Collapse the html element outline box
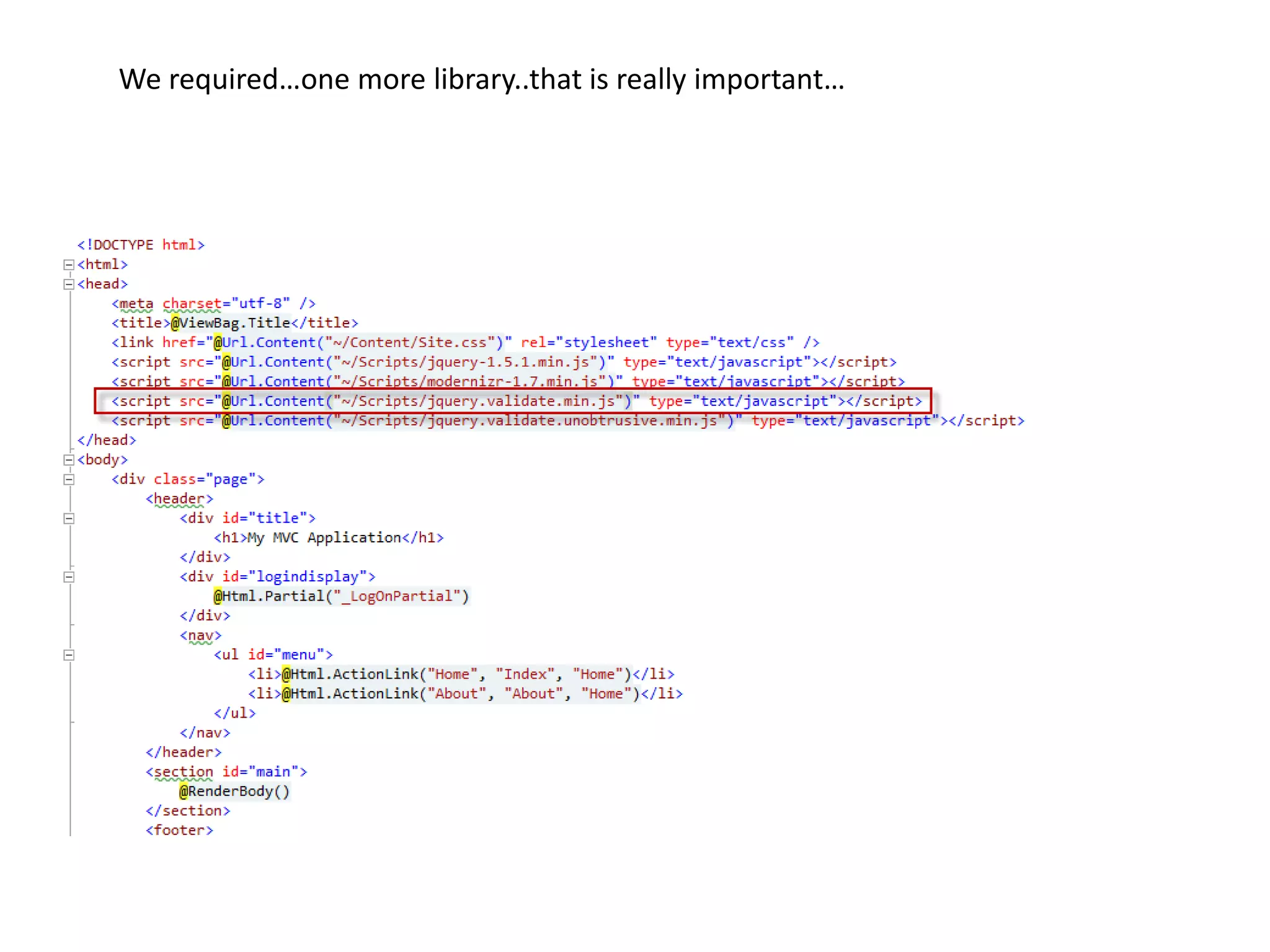The height and width of the screenshot is (952, 1270). 69,265
